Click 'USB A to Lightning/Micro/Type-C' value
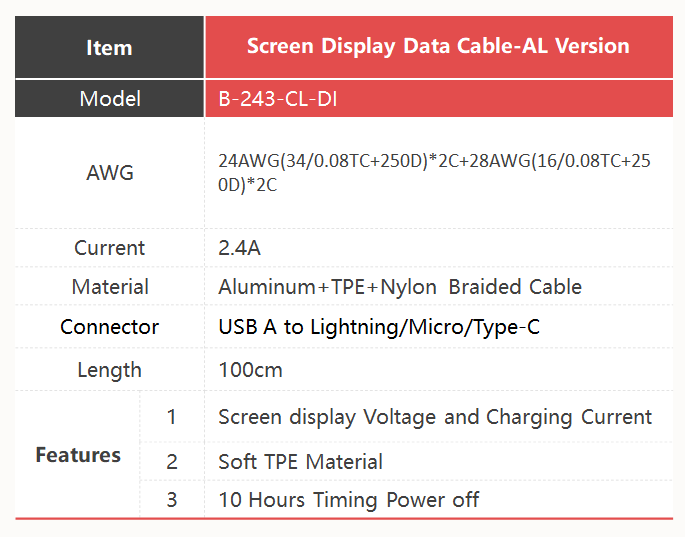 [x=379, y=327]
